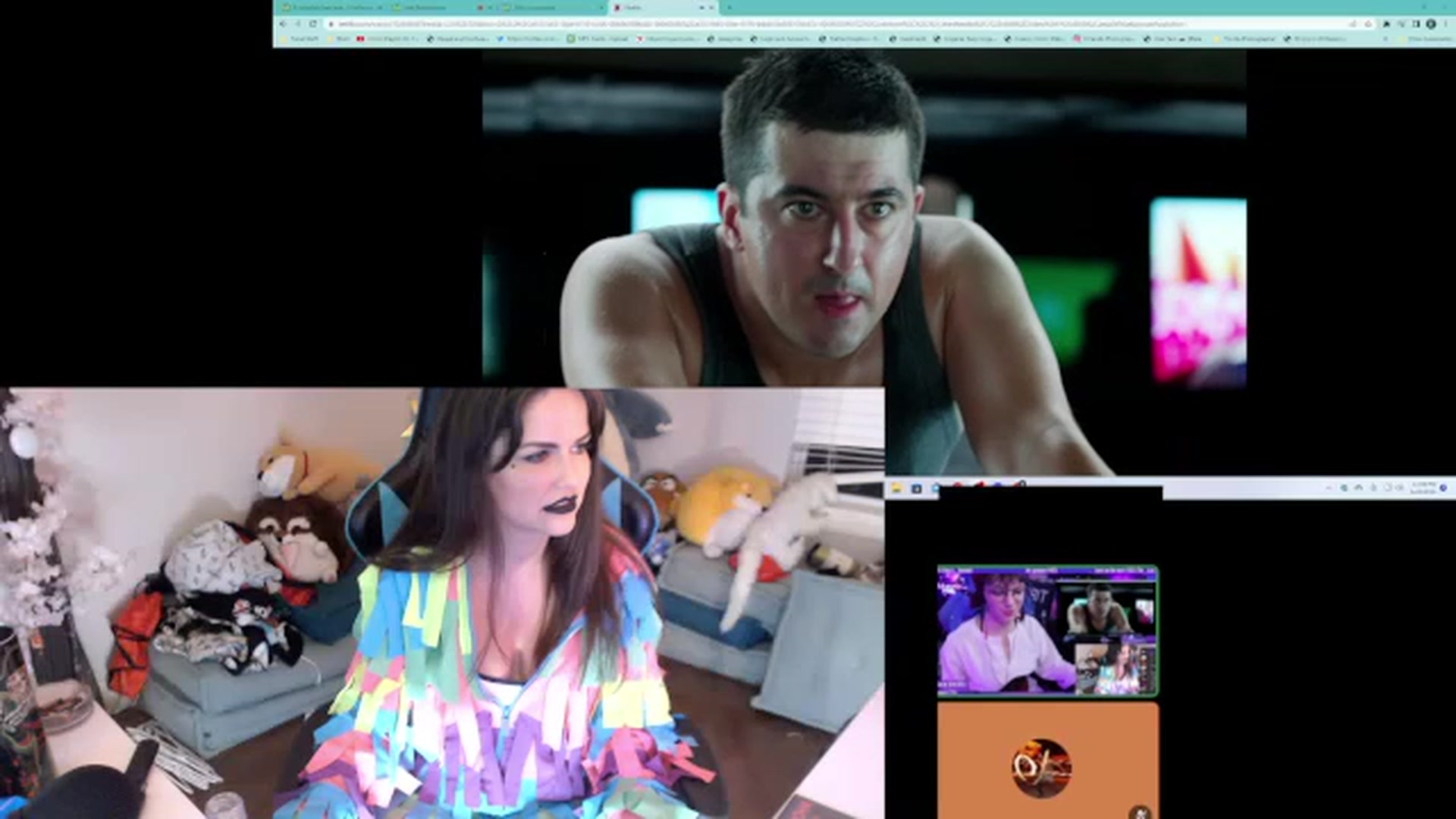
Task: Click the taskbar volume speaker icon
Action: pos(1401,488)
